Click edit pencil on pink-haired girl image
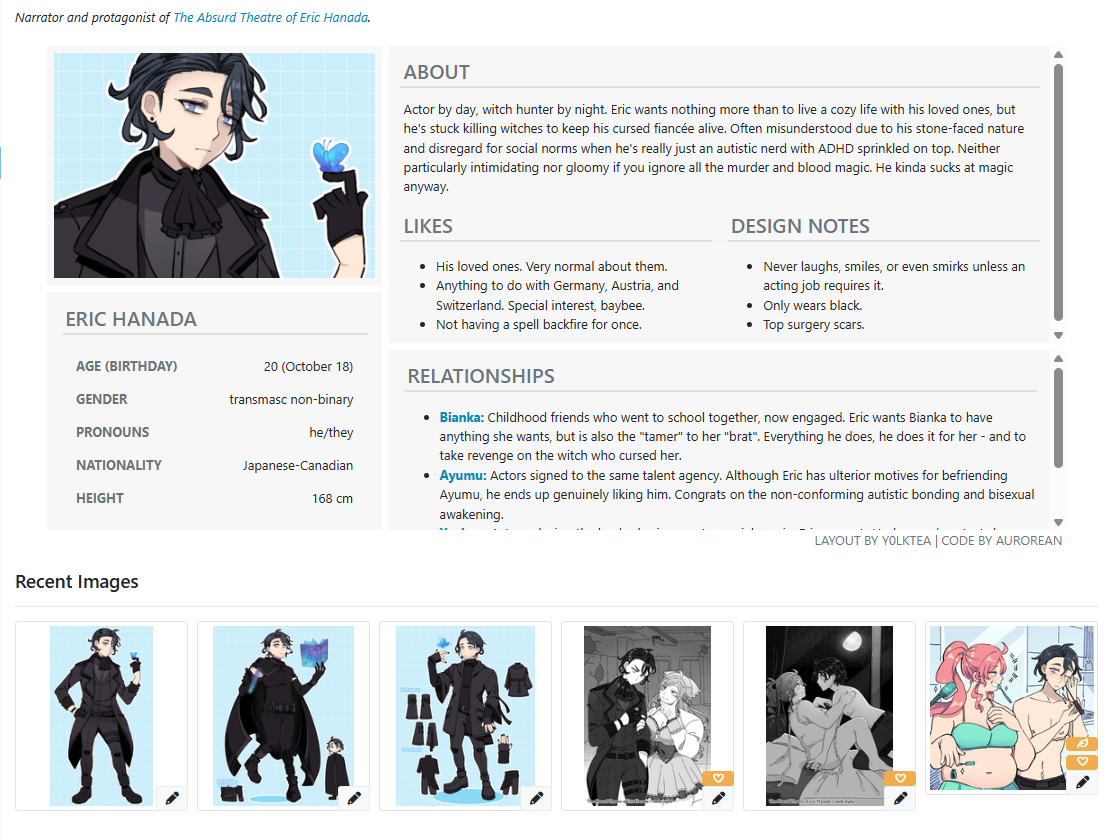The image size is (1106, 840). [1082, 781]
